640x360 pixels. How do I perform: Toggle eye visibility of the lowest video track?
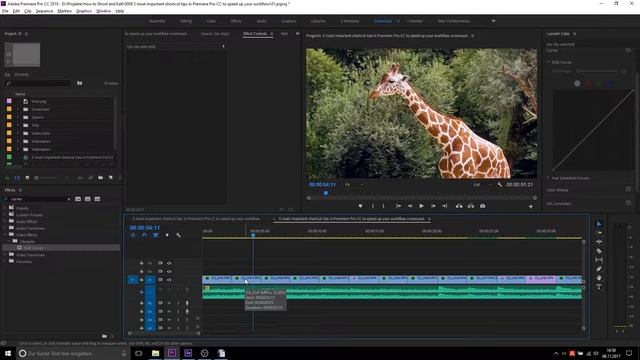click(169, 280)
